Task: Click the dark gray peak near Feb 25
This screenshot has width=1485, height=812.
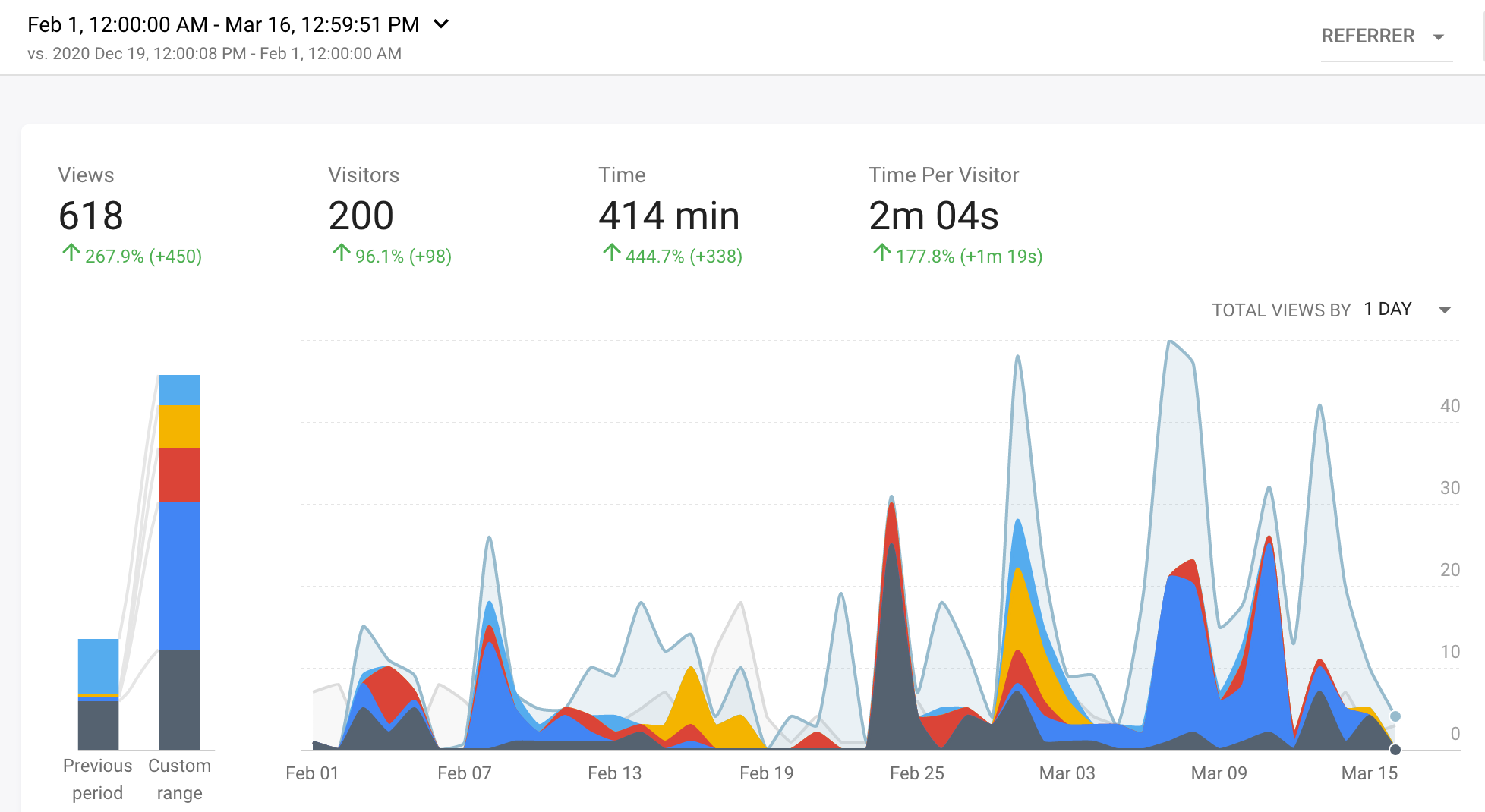Action: point(893,653)
